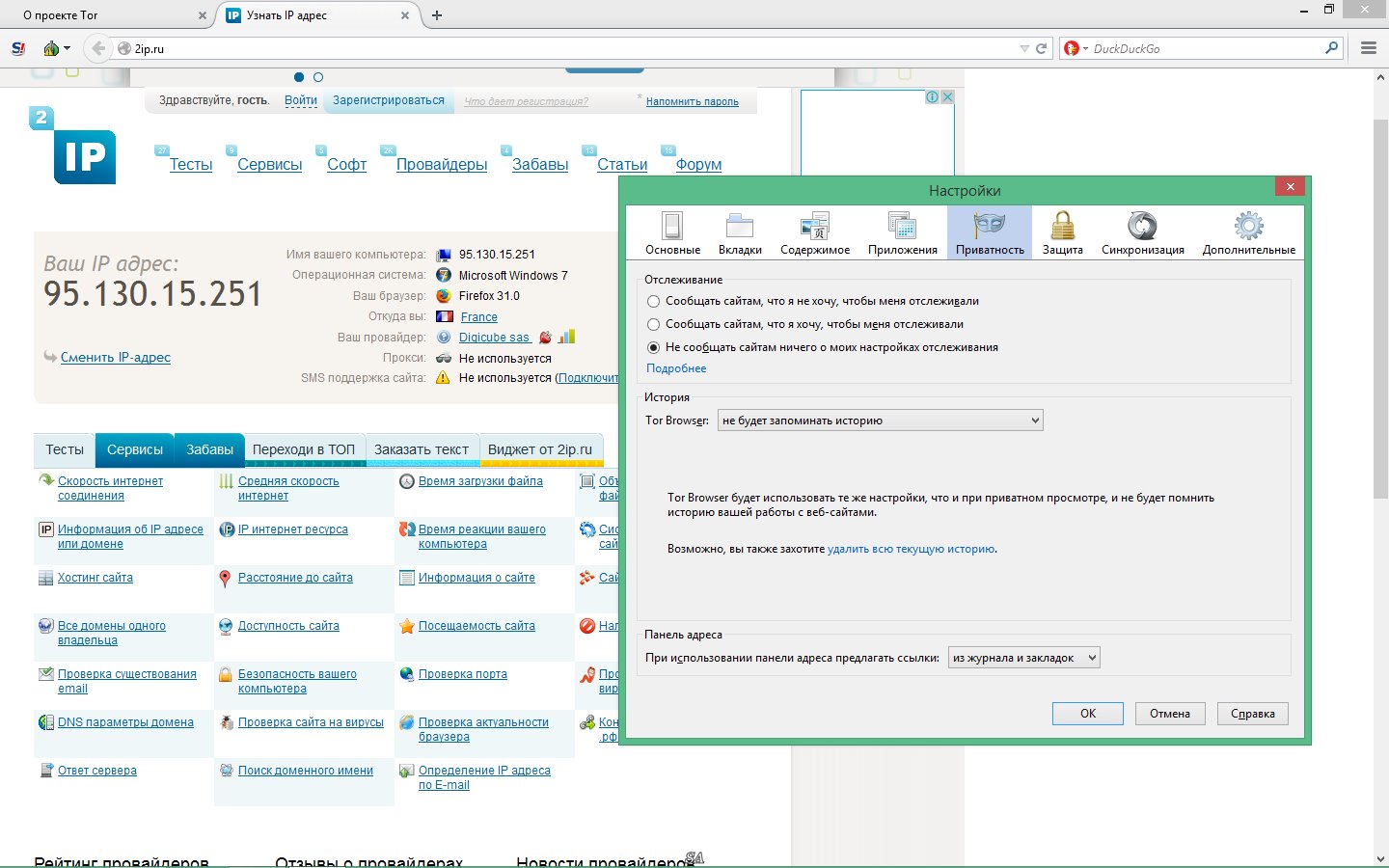Open the Сервисы tab in services panel
Viewport: 1389px width, 868px height.
point(135,449)
